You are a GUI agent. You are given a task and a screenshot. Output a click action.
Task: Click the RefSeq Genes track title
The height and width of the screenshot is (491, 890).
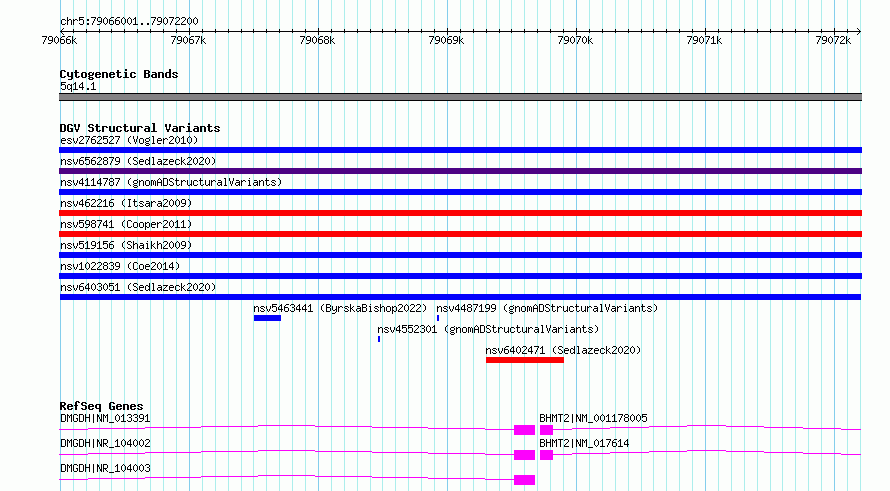tap(101, 406)
